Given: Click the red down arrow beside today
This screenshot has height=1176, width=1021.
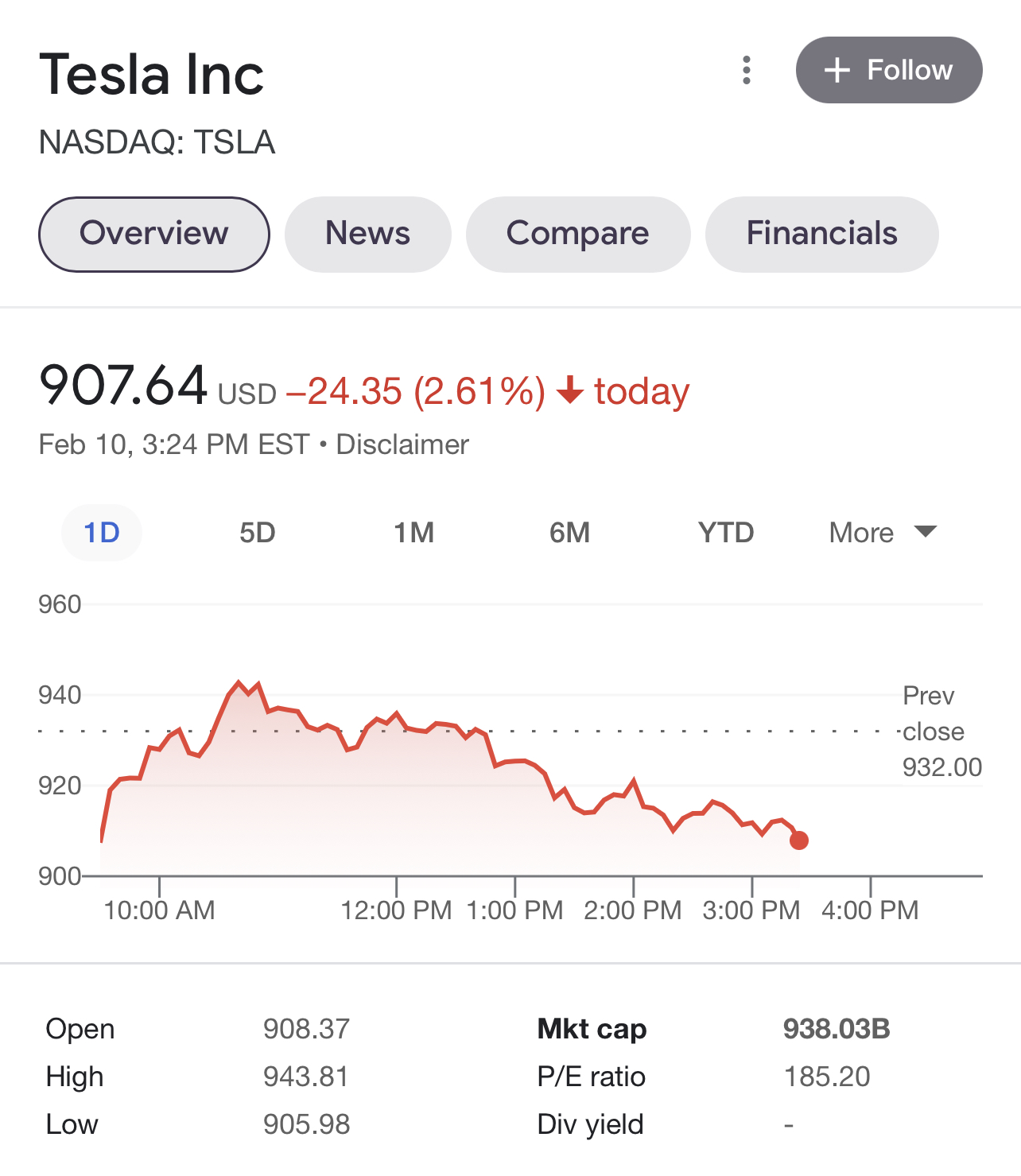Looking at the screenshot, I should coord(570,390).
